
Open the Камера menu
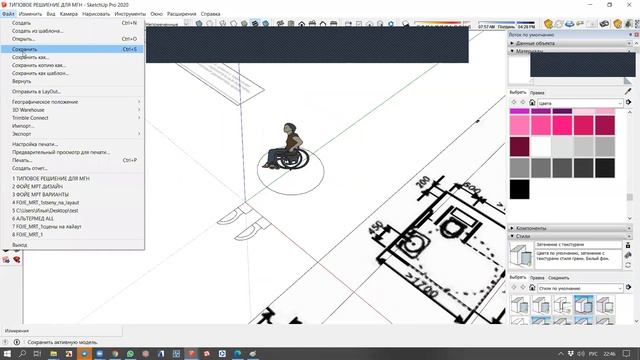point(69,14)
